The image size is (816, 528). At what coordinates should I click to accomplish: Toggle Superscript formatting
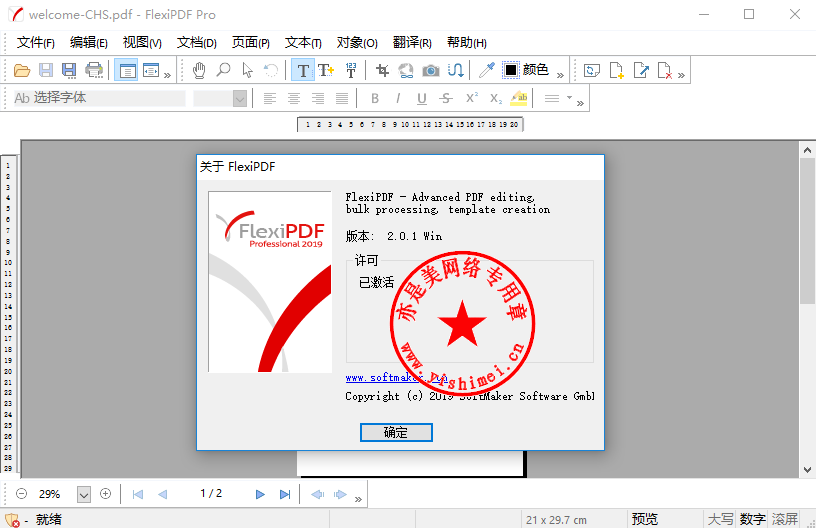click(471, 97)
